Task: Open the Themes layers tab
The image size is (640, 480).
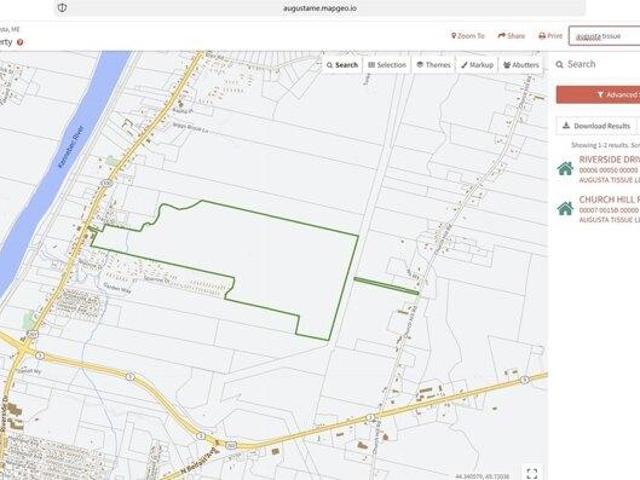Action: (x=433, y=65)
